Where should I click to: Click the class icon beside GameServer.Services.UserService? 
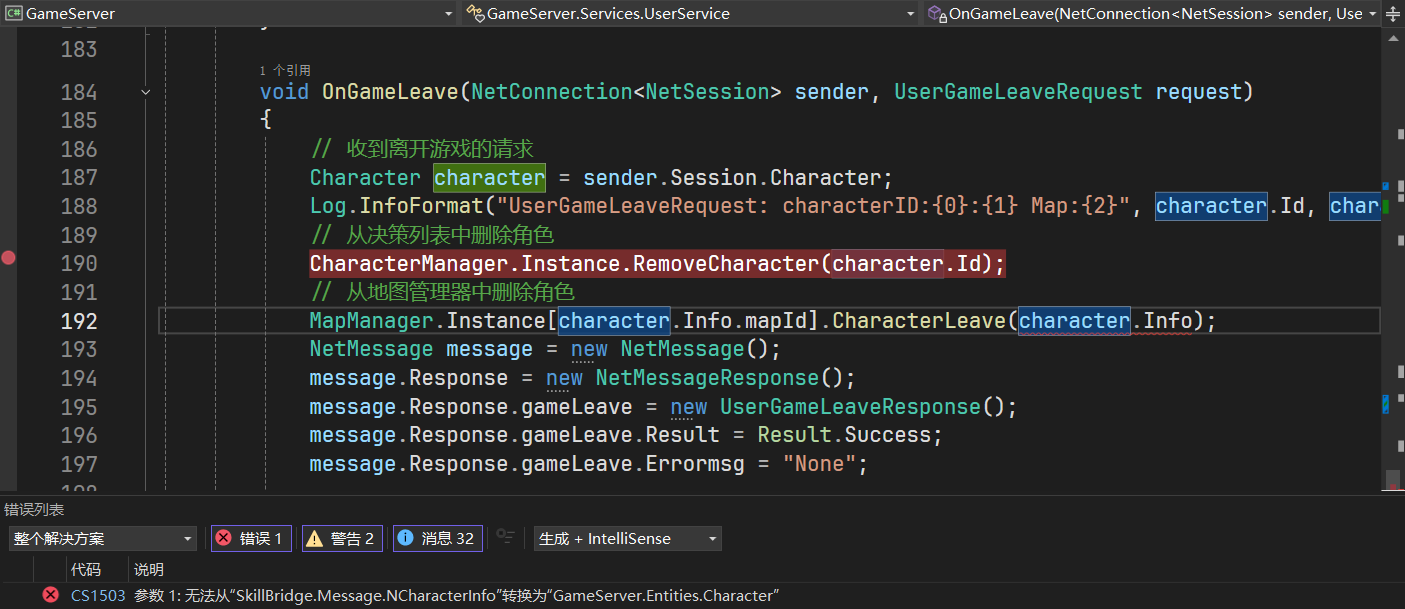pos(475,14)
